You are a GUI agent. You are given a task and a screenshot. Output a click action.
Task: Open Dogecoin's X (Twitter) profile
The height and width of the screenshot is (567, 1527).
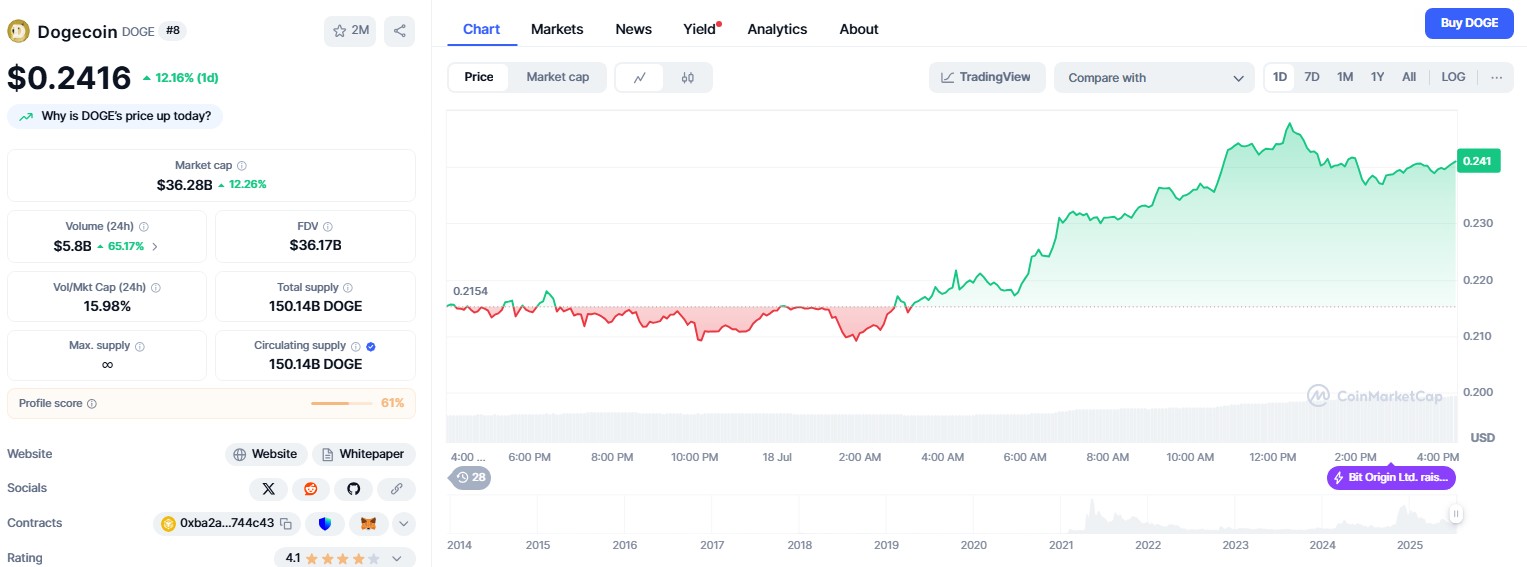tap(268, 489)
